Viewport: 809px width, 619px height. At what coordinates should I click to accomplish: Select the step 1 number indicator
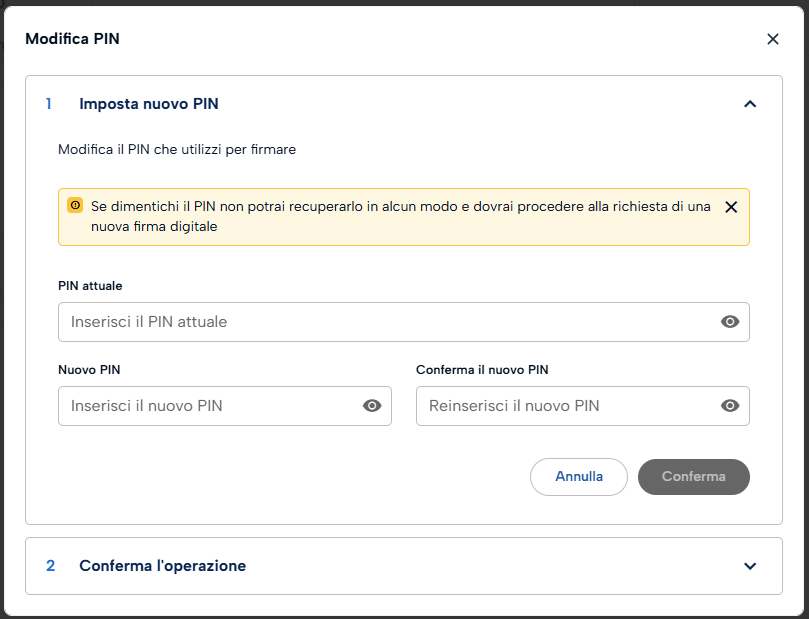48,104
